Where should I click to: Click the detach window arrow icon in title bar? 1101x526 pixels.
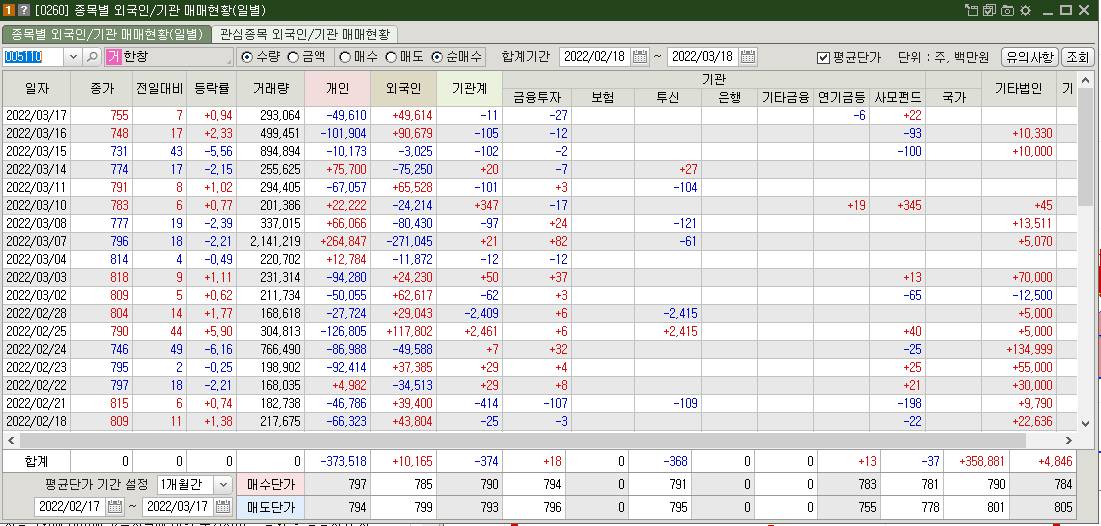pos(972,10)
